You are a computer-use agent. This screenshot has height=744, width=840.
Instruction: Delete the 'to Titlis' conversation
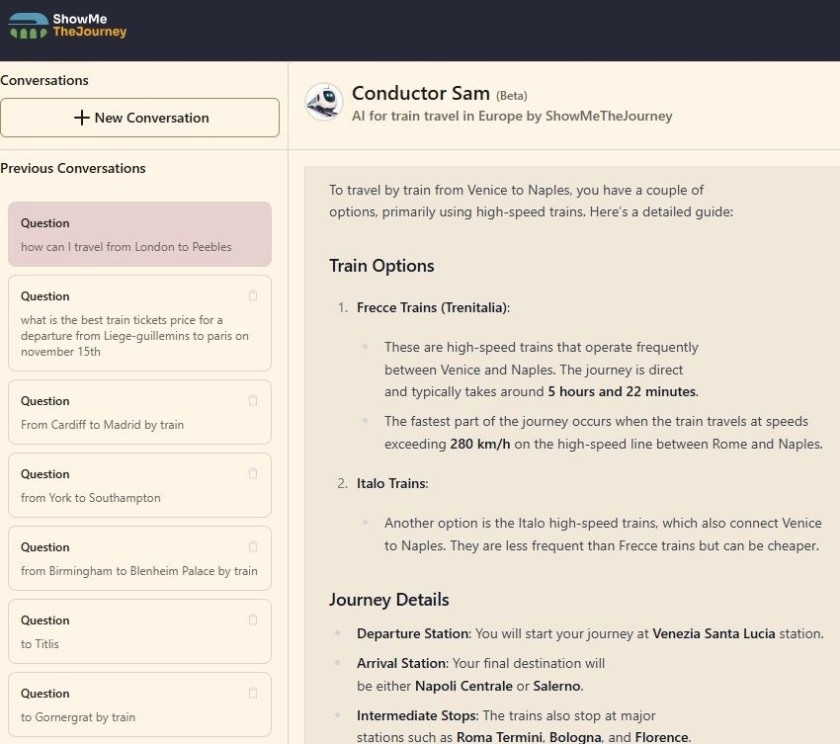(x=253, y=620)
